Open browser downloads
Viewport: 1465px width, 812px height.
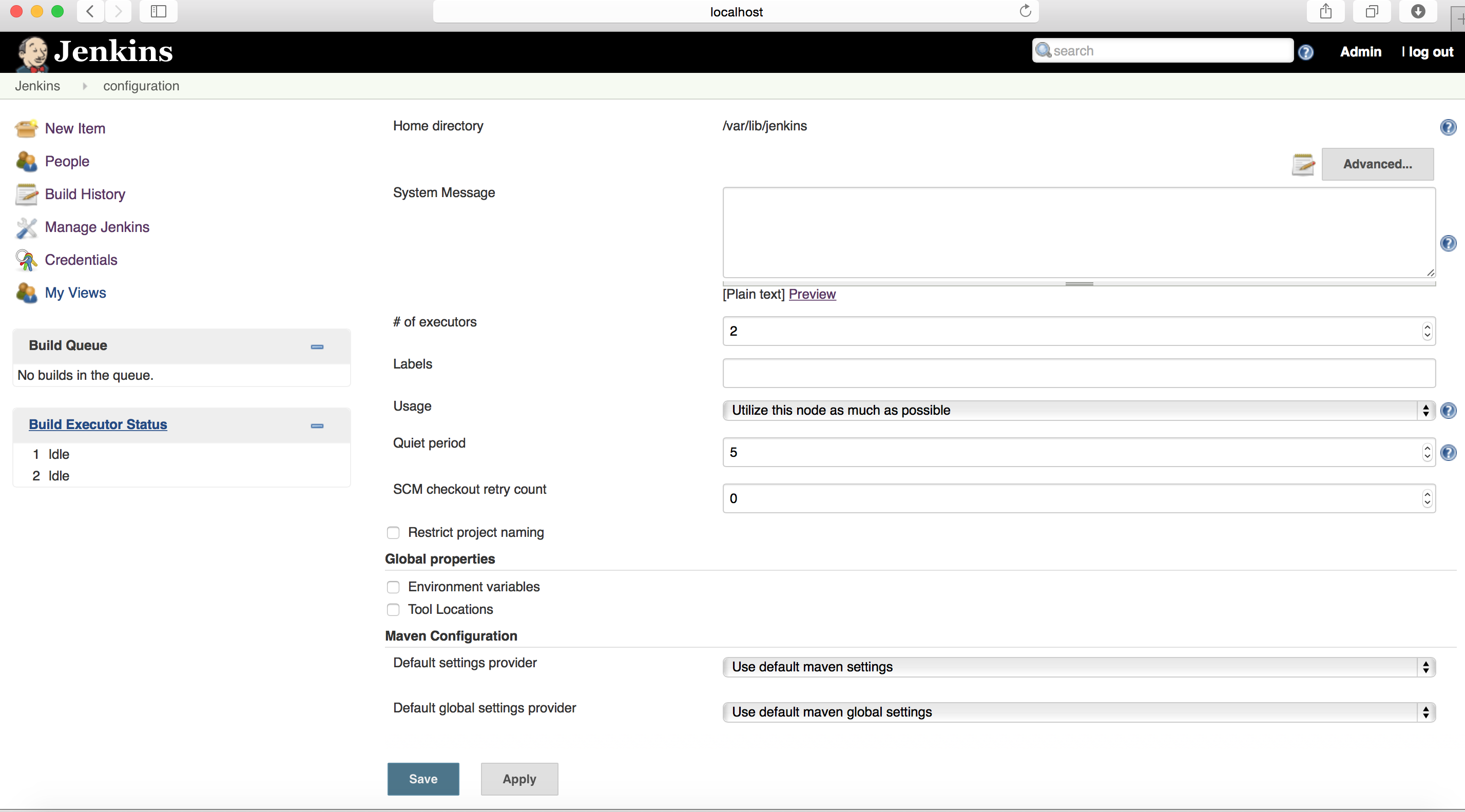(x=1418, y=11)
